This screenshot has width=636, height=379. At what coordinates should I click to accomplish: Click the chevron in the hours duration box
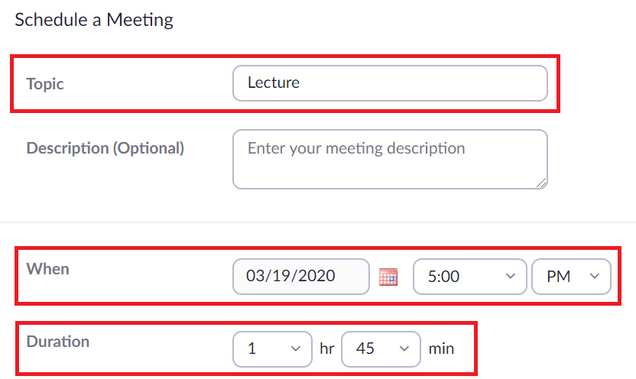point(296,349)
